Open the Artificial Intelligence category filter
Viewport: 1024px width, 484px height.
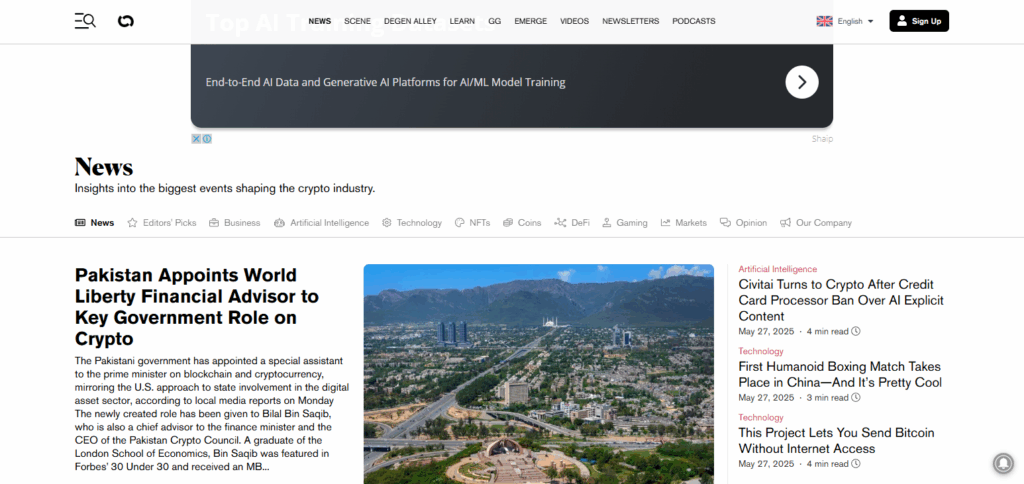[321, 223]
